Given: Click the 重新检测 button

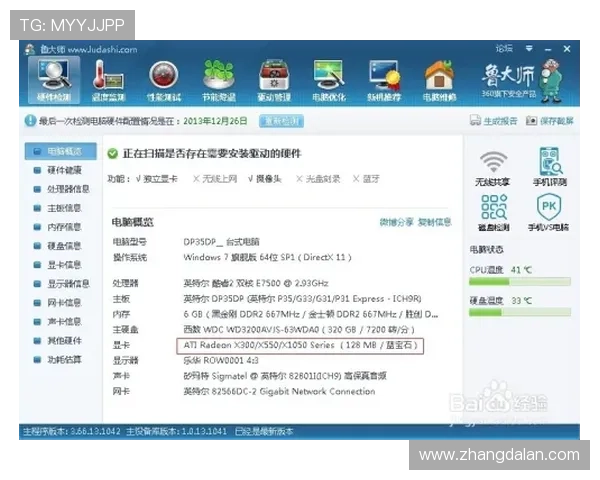Looking at the screenshot, I should click(281, 121).
